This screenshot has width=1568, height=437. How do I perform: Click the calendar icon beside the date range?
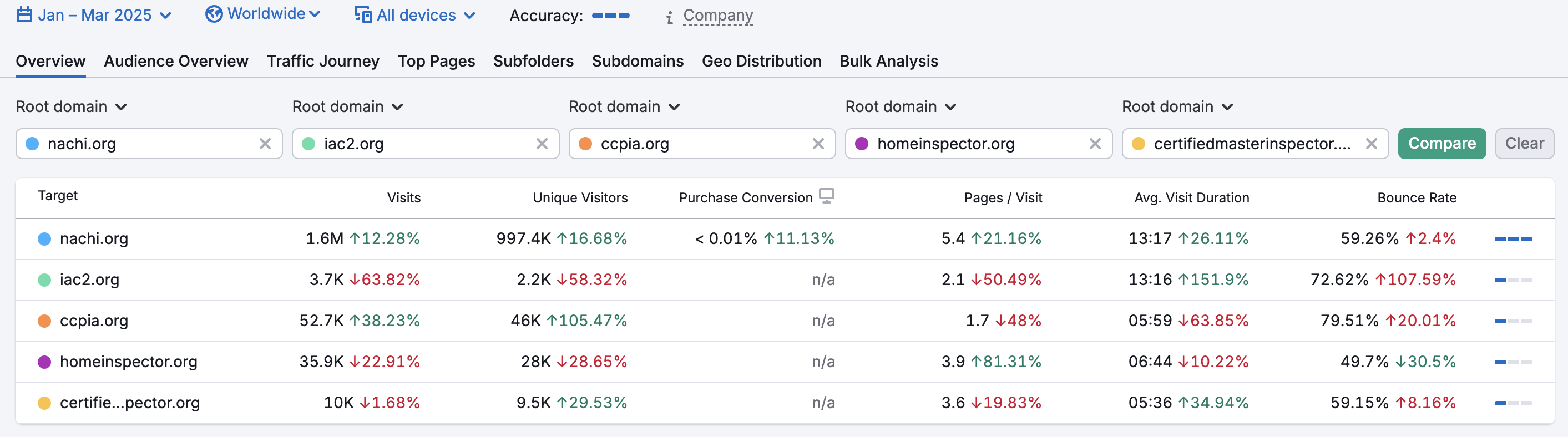click(24, 14)
